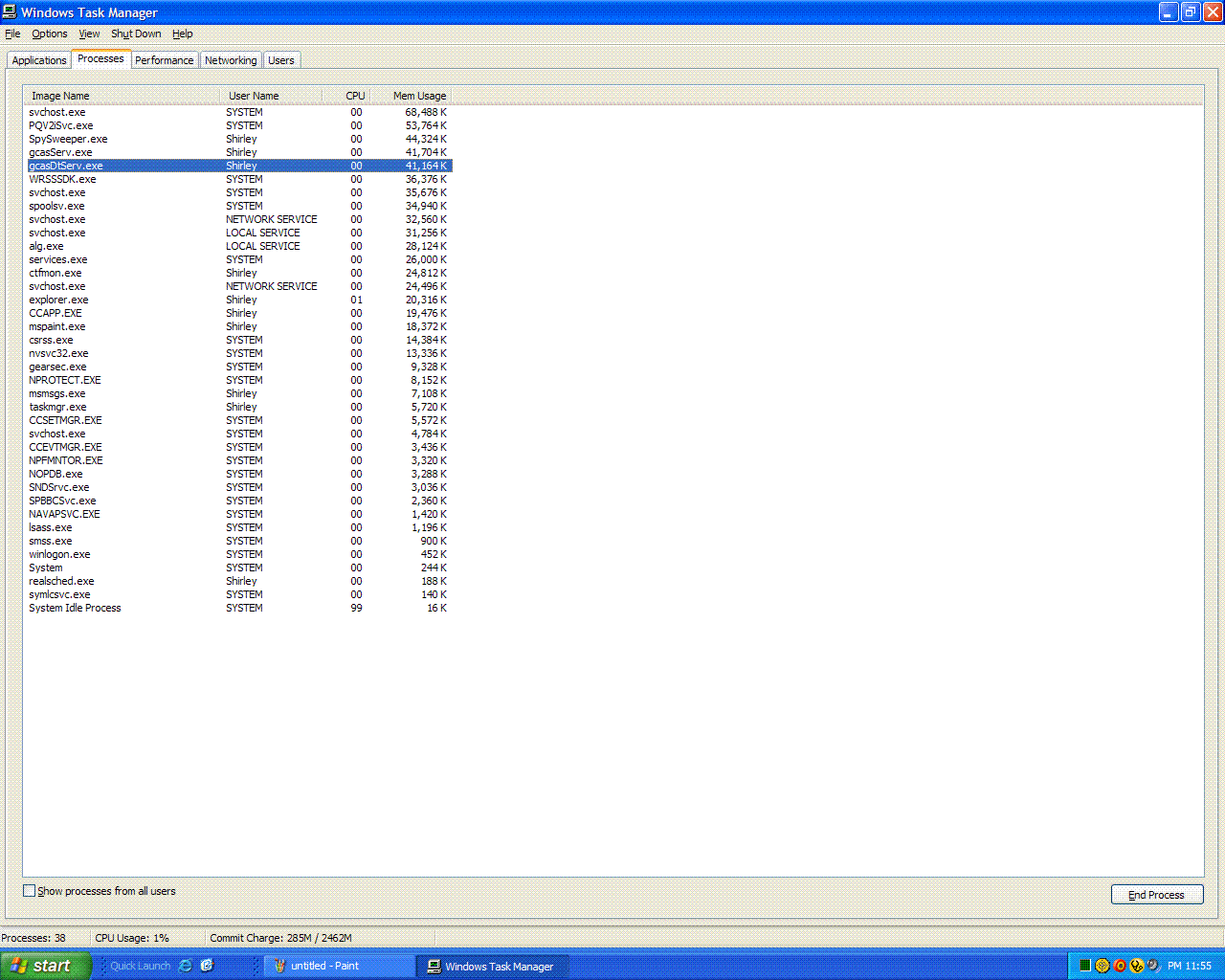Click the yellow stethoscope tray icon
This screenshot has width=1225, height=980.
[x=1137, y=966]
